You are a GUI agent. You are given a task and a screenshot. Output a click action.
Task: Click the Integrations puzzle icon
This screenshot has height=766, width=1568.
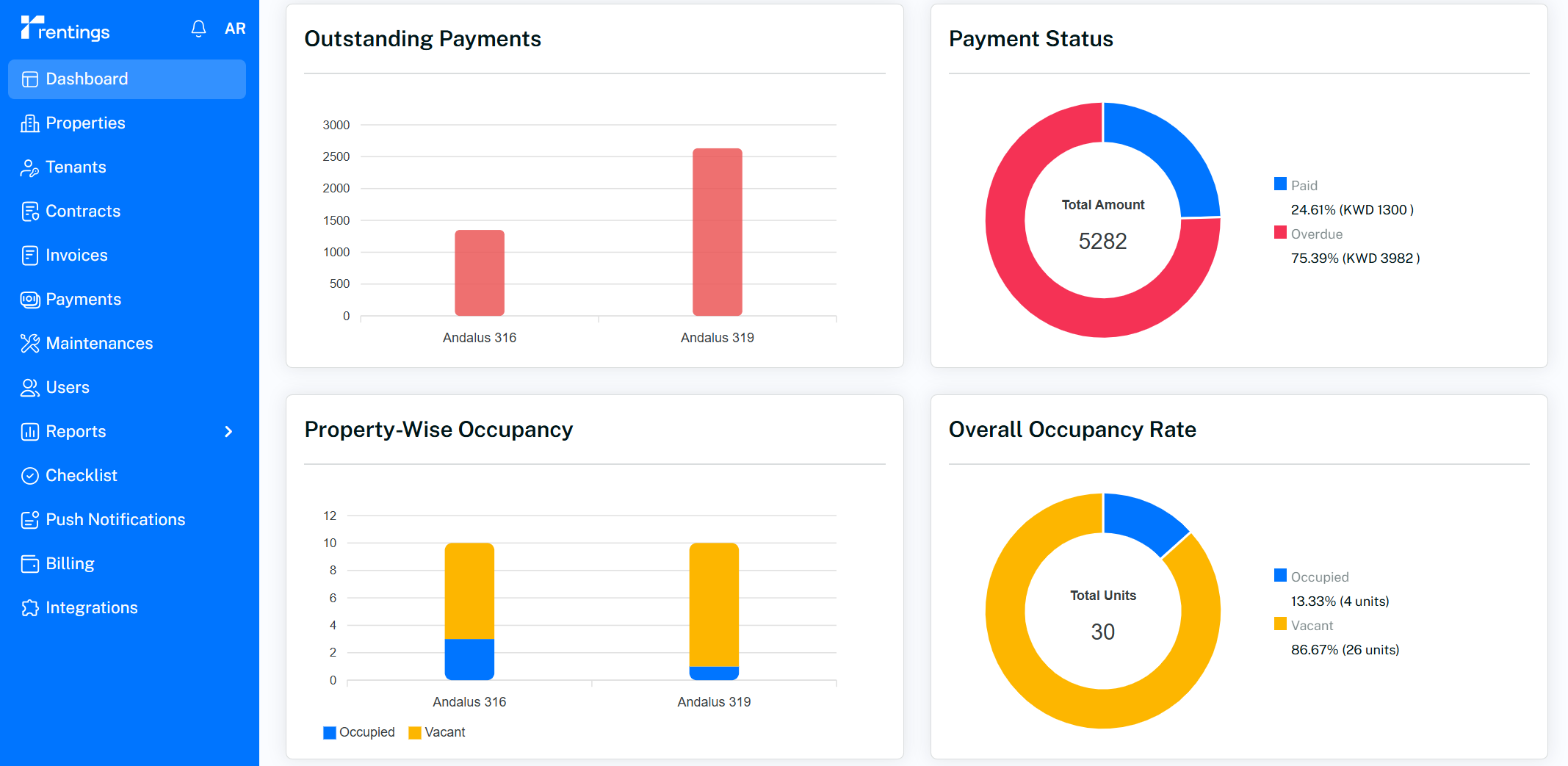coord(30,608)
